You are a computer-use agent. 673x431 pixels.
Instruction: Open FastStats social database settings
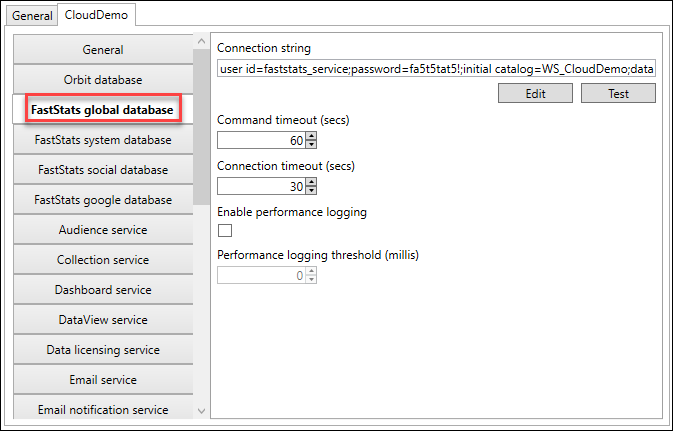pos(103,170)
